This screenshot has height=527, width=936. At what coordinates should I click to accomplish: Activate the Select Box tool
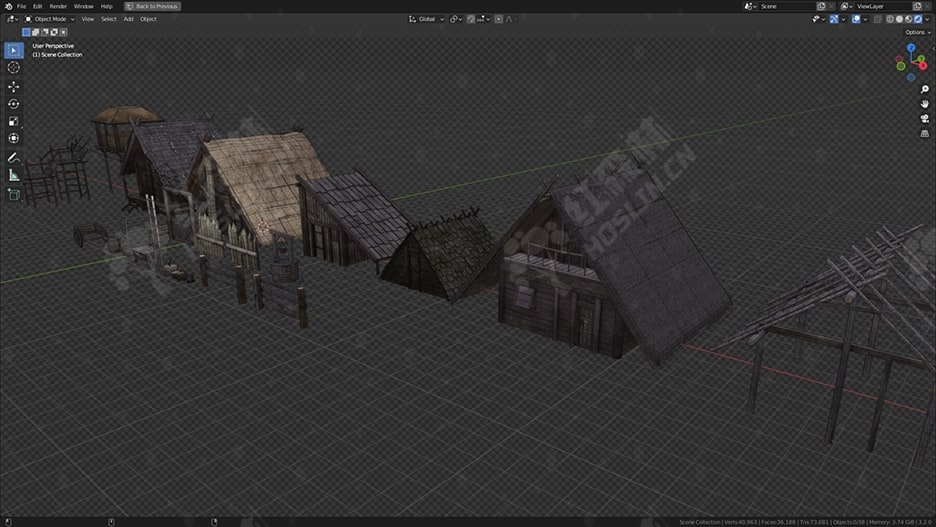(x=14, y=50)
